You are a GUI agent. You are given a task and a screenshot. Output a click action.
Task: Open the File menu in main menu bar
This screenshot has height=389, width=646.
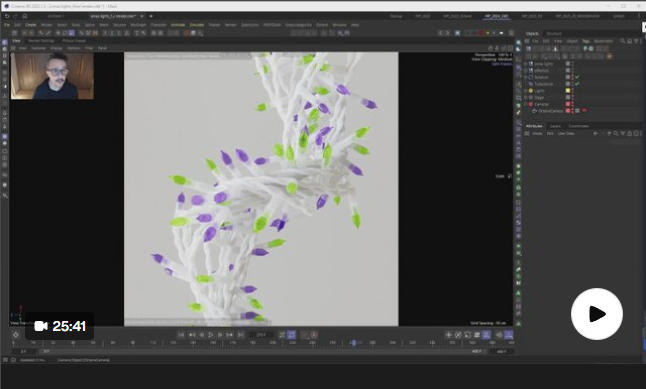(x=7, y=25)
